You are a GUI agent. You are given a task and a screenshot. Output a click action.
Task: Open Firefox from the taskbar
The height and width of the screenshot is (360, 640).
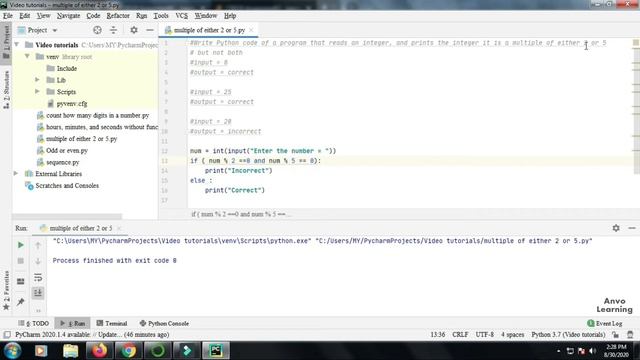coord(99,351)
